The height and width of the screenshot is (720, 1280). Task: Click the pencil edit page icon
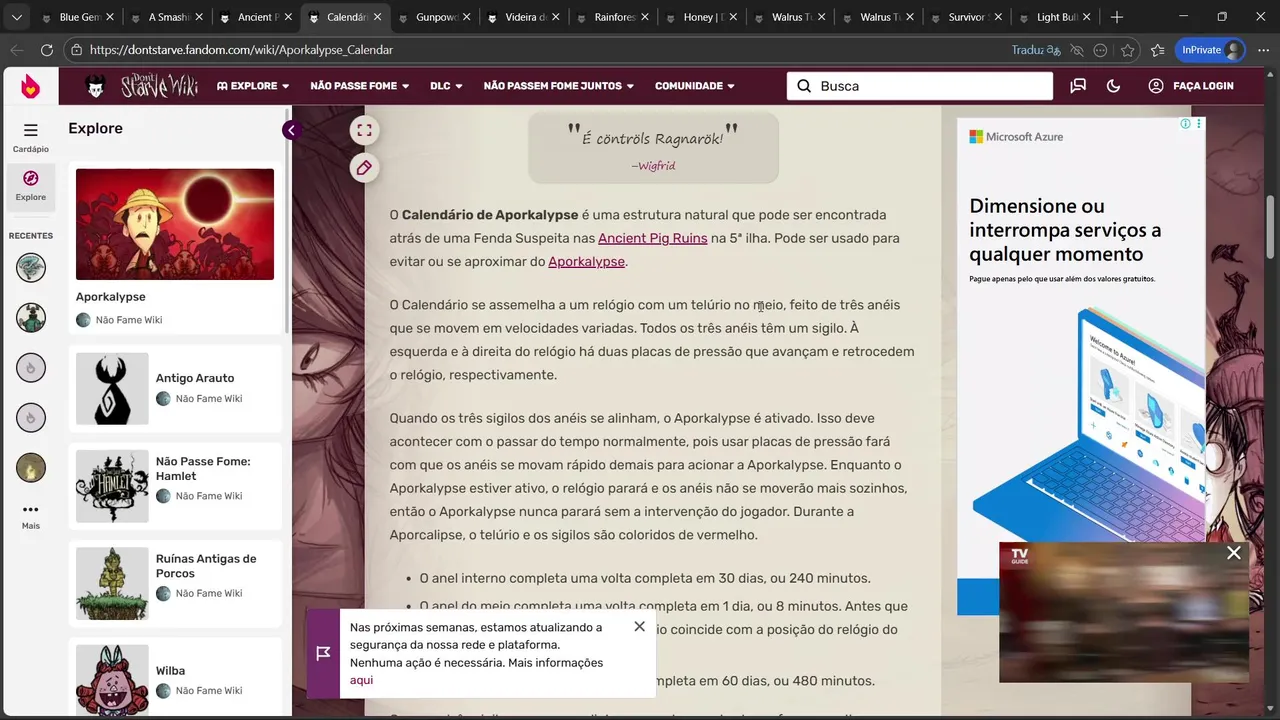[x=364, y=168]
